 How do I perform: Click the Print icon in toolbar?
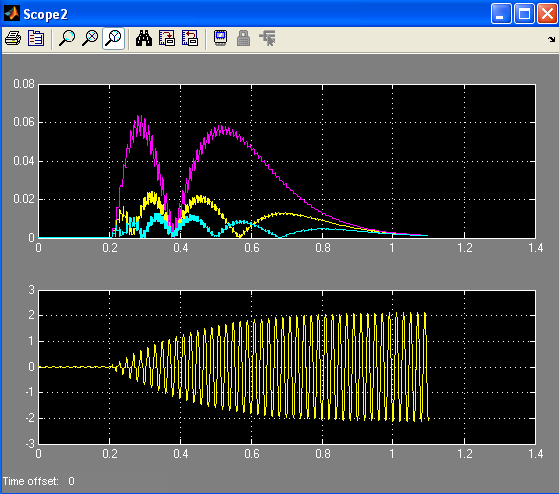(13, 38)
